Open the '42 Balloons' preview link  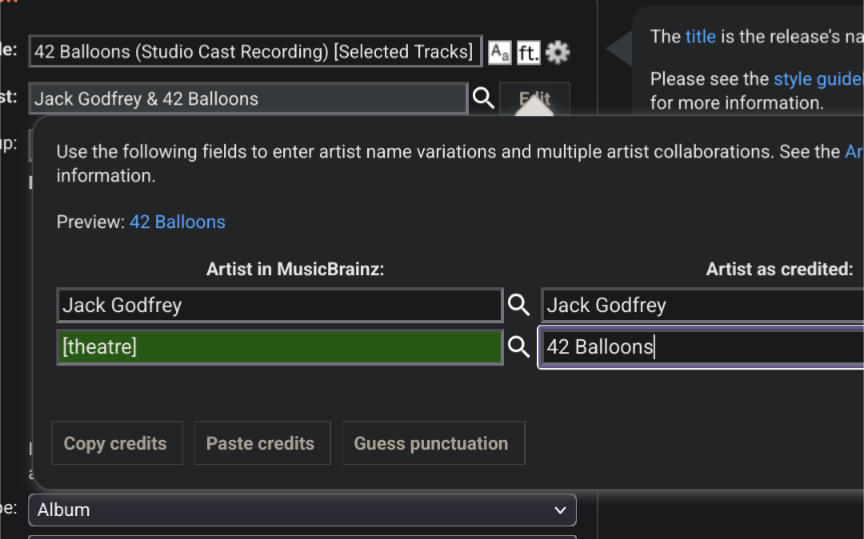tap(177, 222)
